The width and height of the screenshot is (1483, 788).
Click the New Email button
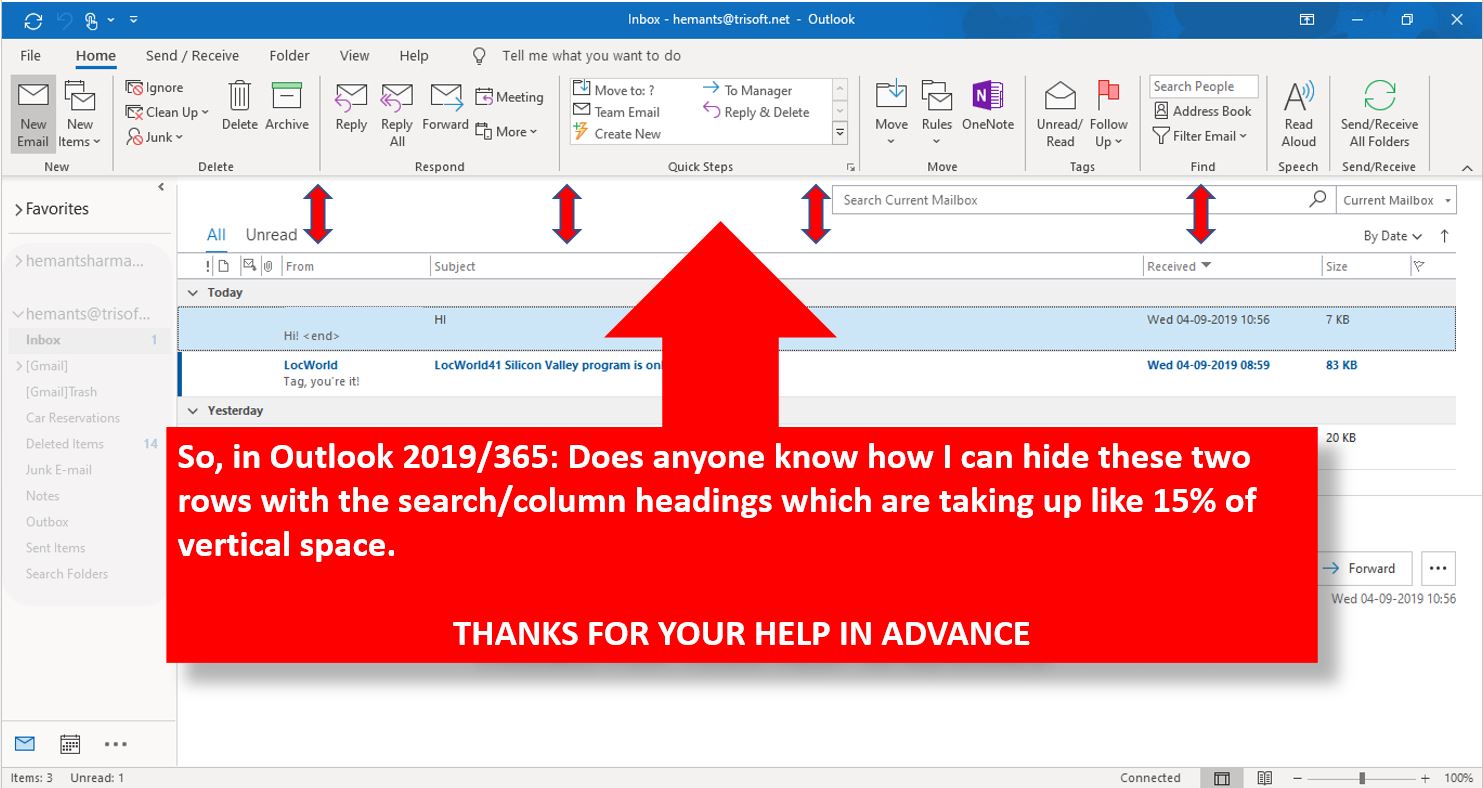[x=33, y=115]
